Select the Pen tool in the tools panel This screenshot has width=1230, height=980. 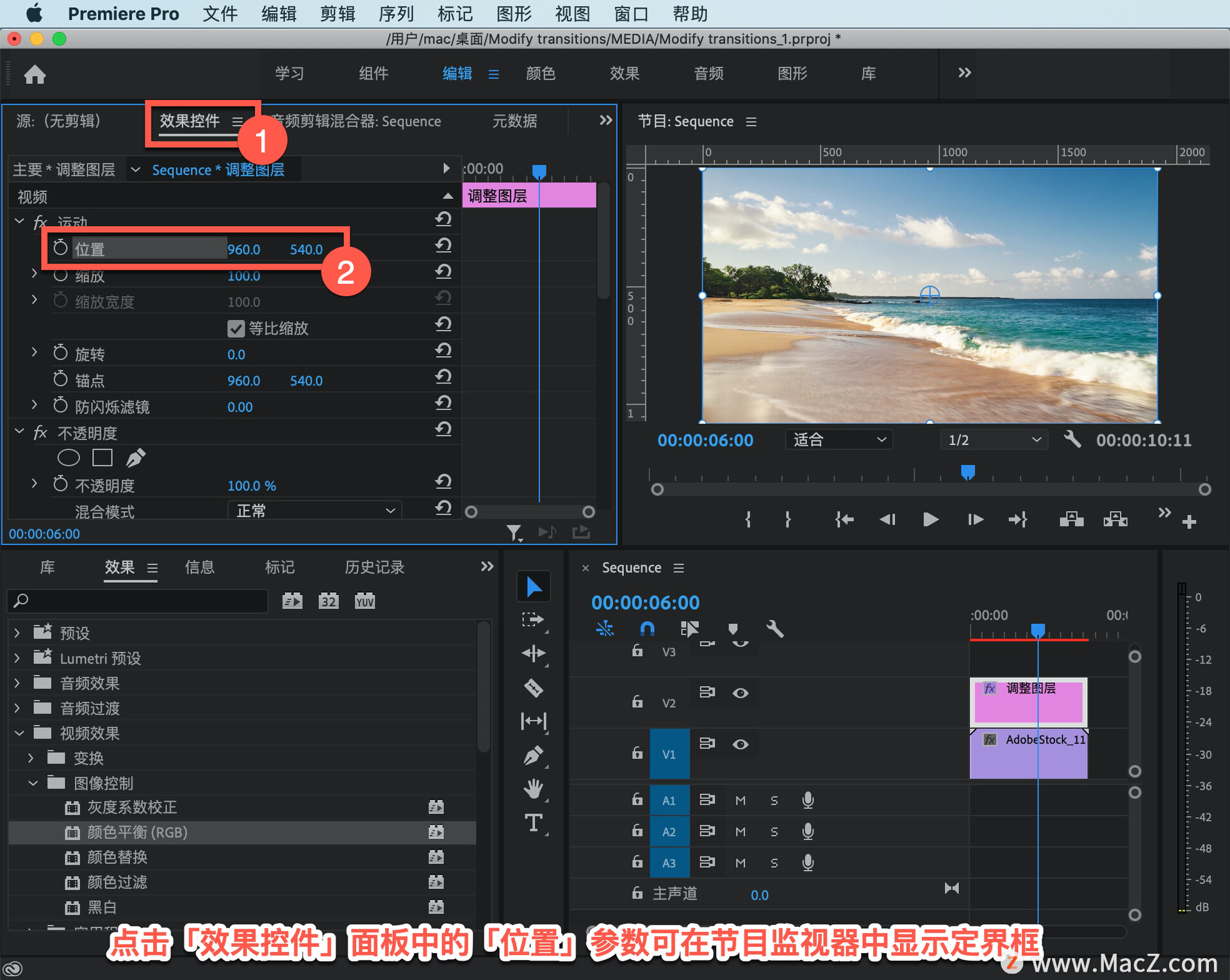533,756
